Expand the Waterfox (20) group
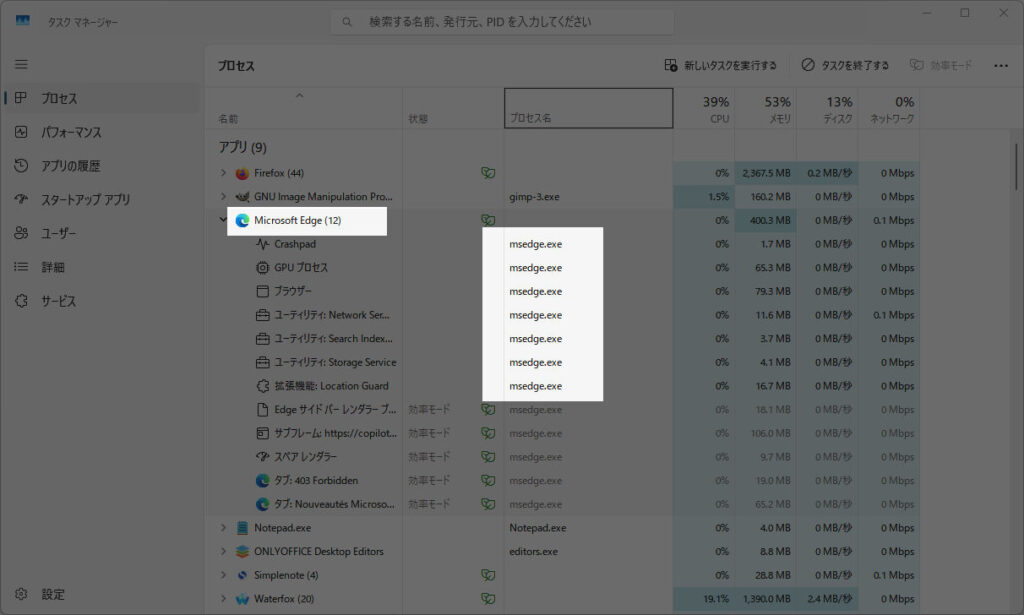 tap(223, 599)
